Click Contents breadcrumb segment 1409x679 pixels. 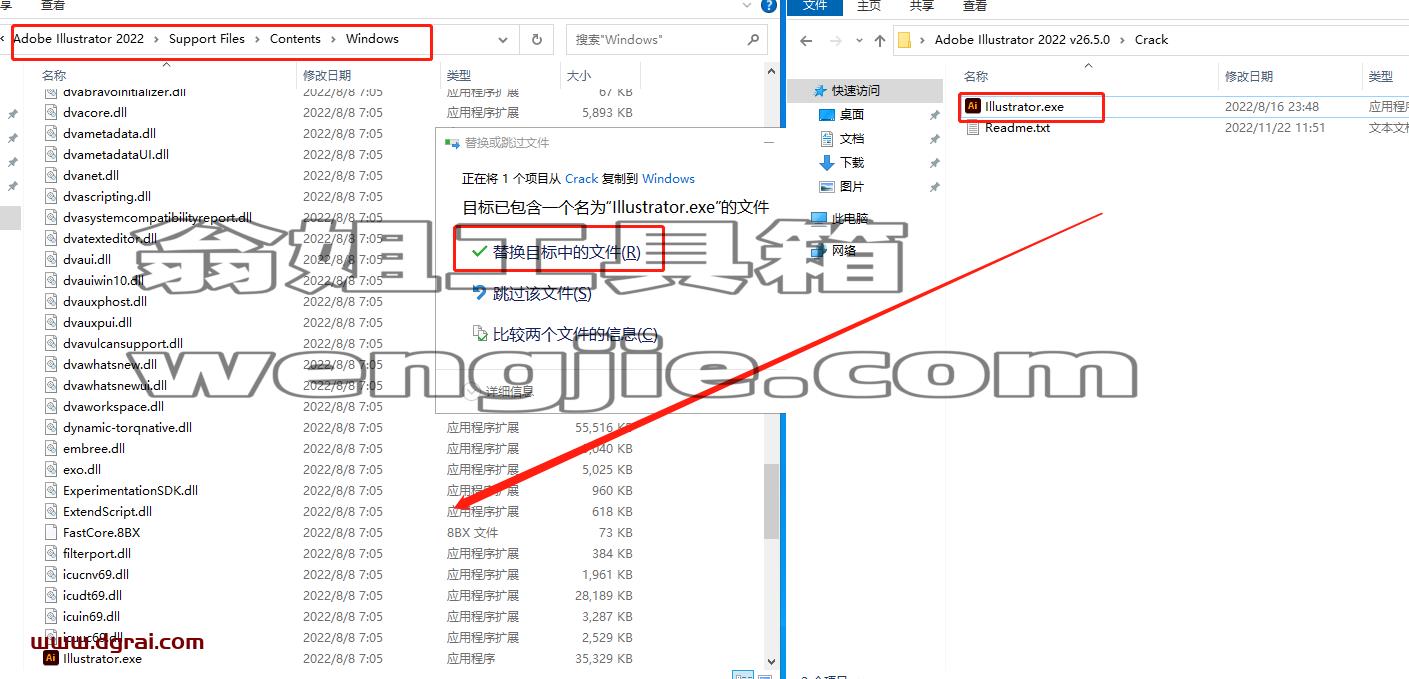point(295,39)
